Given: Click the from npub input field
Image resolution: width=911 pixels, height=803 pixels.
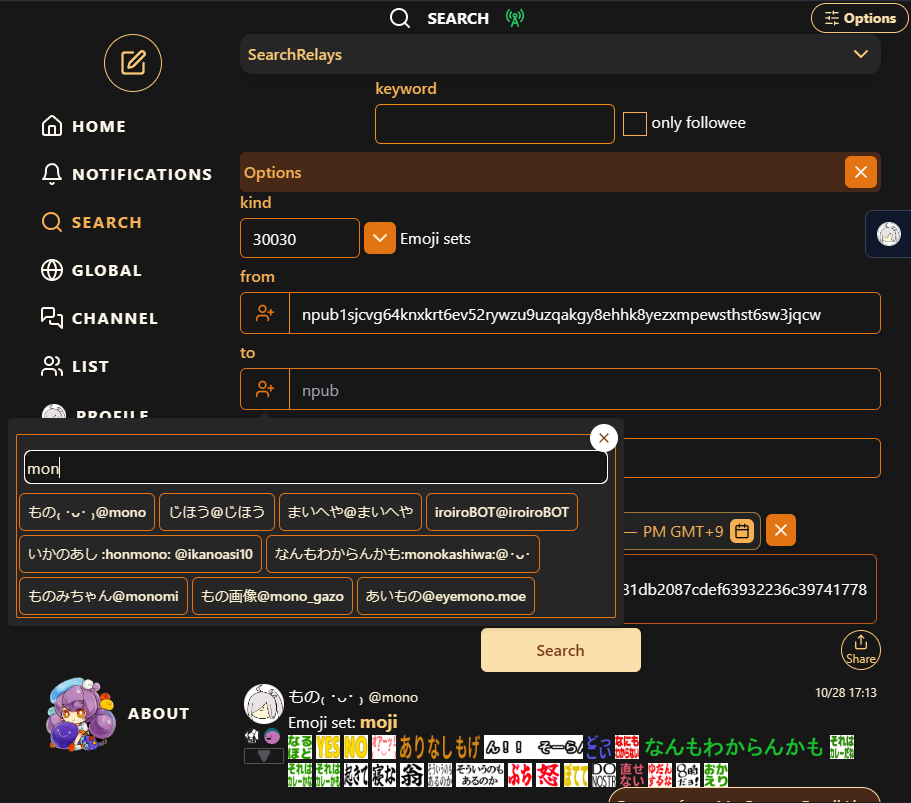Looking at the screenshot, I should 584,313.
